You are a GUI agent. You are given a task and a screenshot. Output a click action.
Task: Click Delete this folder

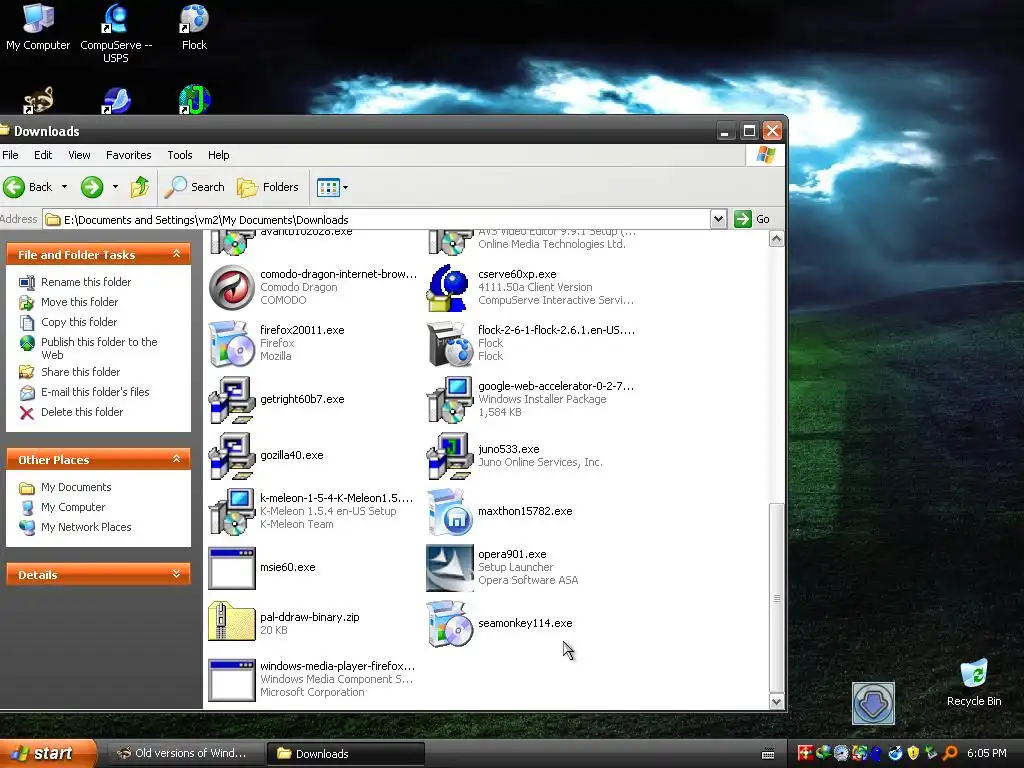click(x=82, y=412)
